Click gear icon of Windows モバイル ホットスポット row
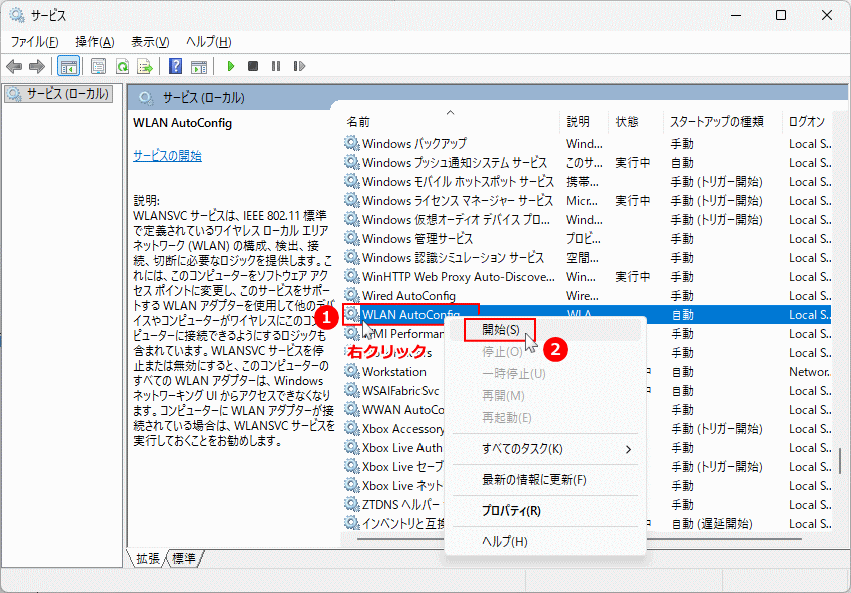The image size is (851, 593). coord(352,181)
